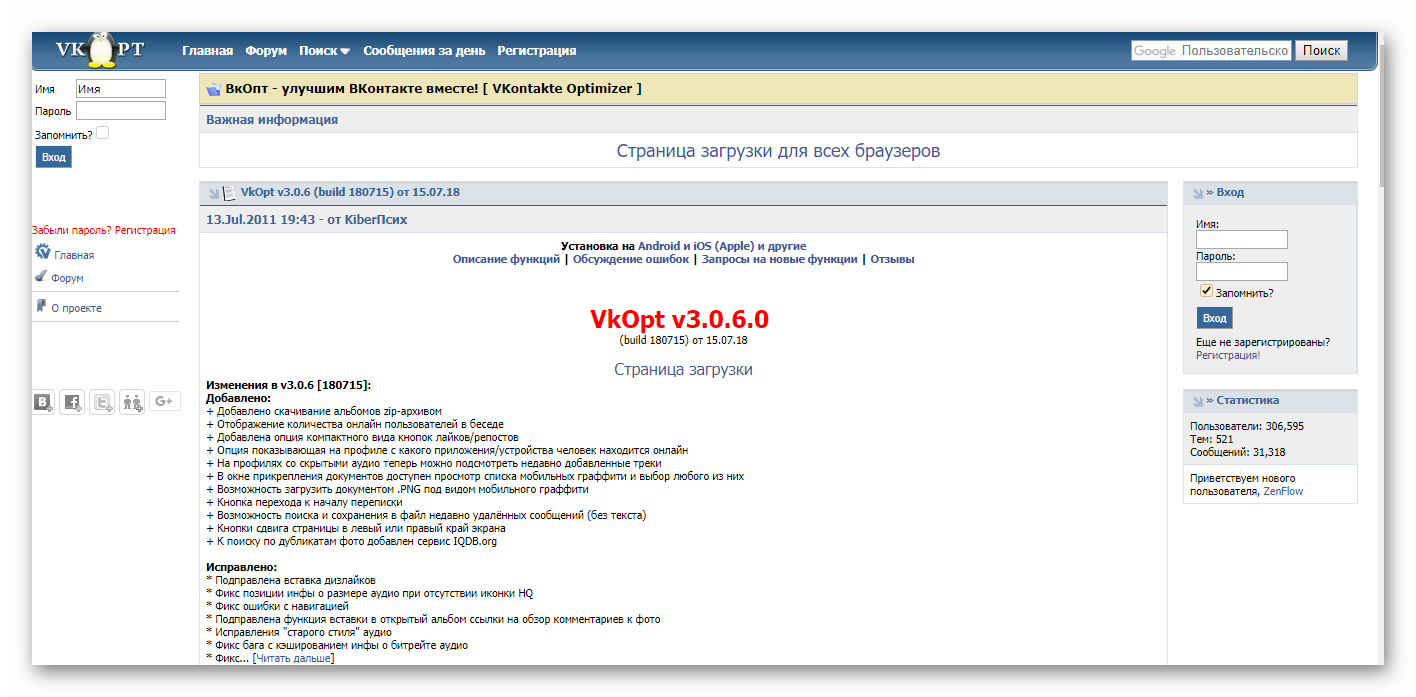Click Пароль field in left sidebar login
The width and height of the screenshot is (1416, 697).
121,111
